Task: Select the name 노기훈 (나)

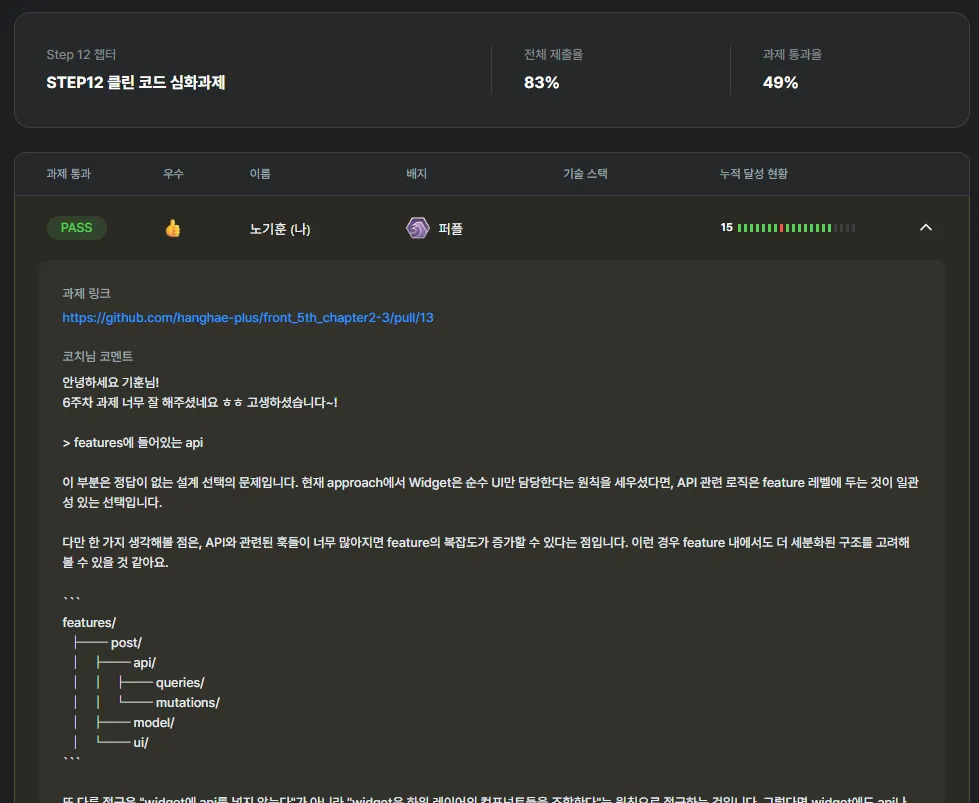Action: (x=280, y=229)
